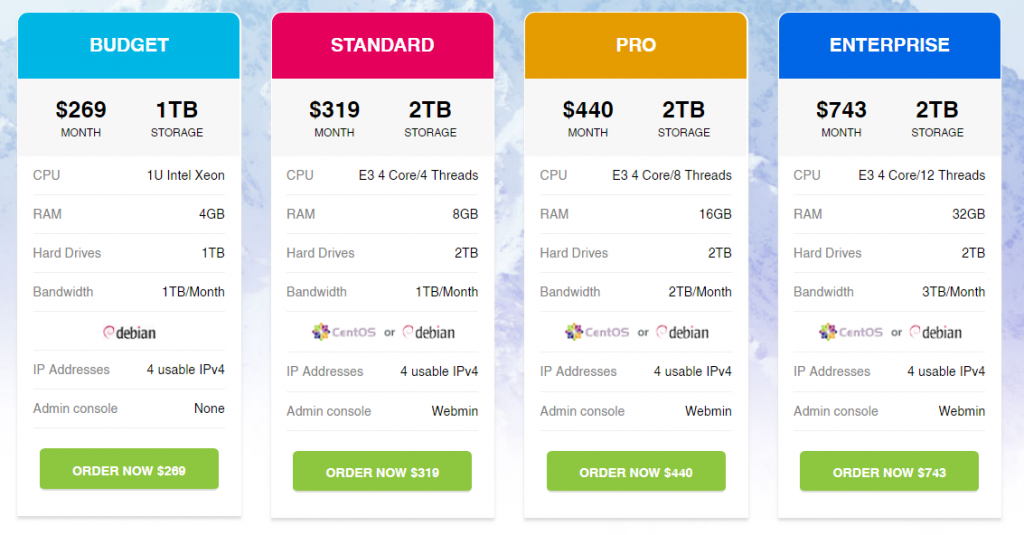
Task: Click the Debian logo in Standard plan
Action: (x=428, y=332)
